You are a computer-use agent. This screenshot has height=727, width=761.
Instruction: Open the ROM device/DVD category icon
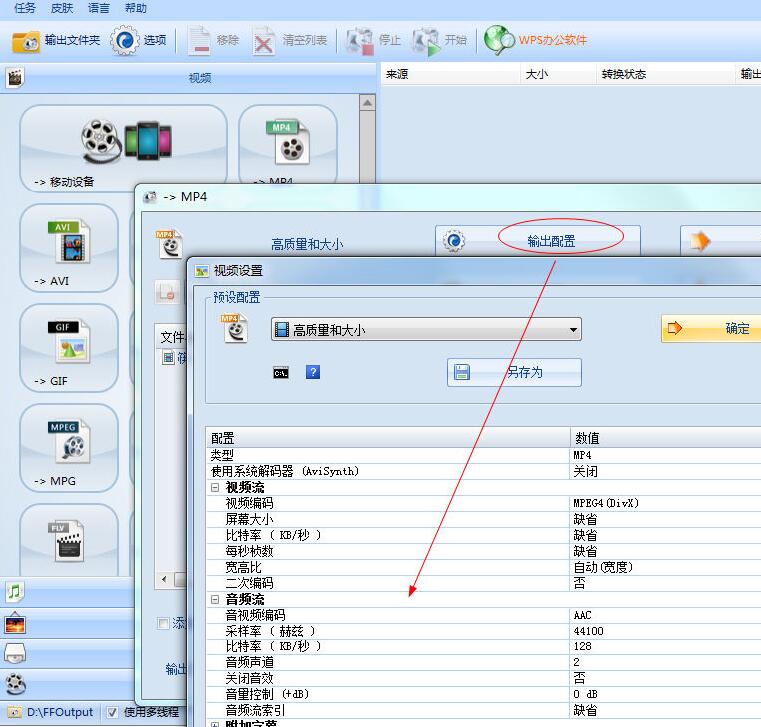(15, 653)
